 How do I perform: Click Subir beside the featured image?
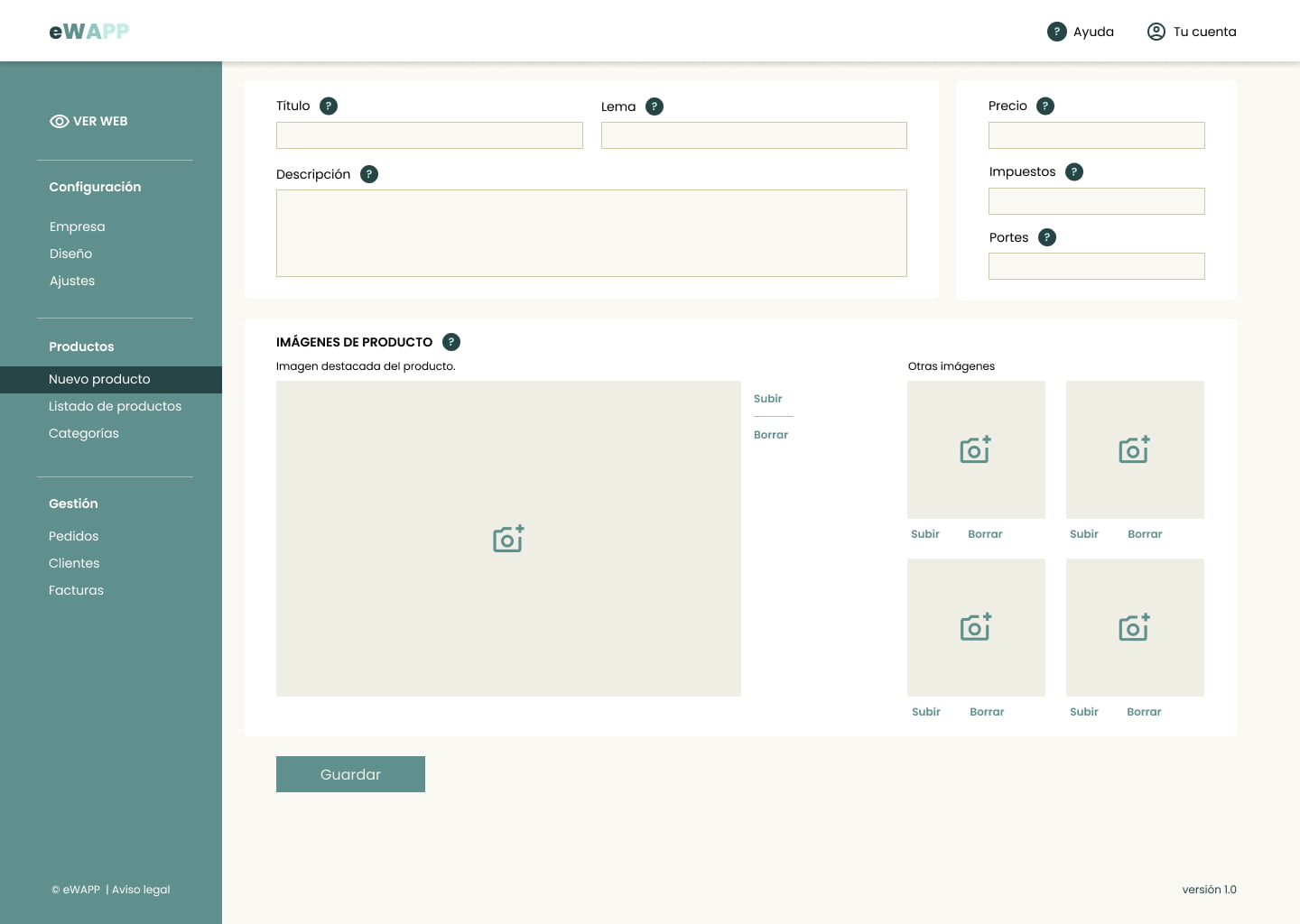768,399
